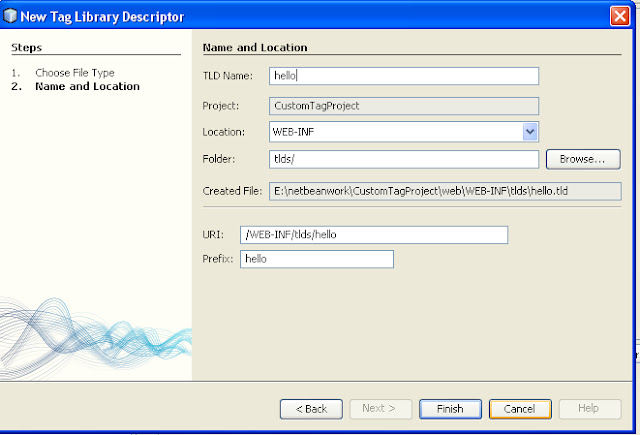640x435 pixels.
Task: Click the Created File path field
Action: pos(445,191)
